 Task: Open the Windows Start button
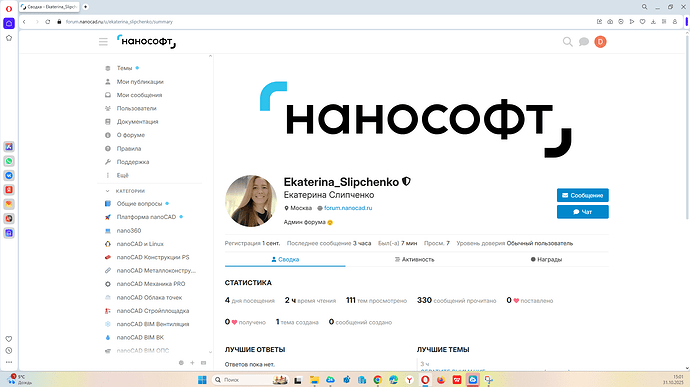[x=202, y=380]
